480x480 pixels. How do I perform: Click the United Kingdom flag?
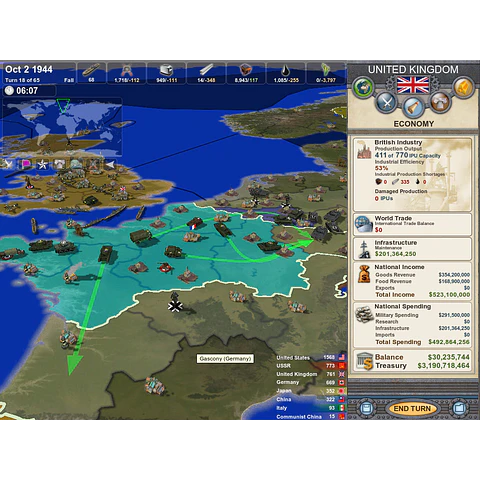[x=413, y=85]
